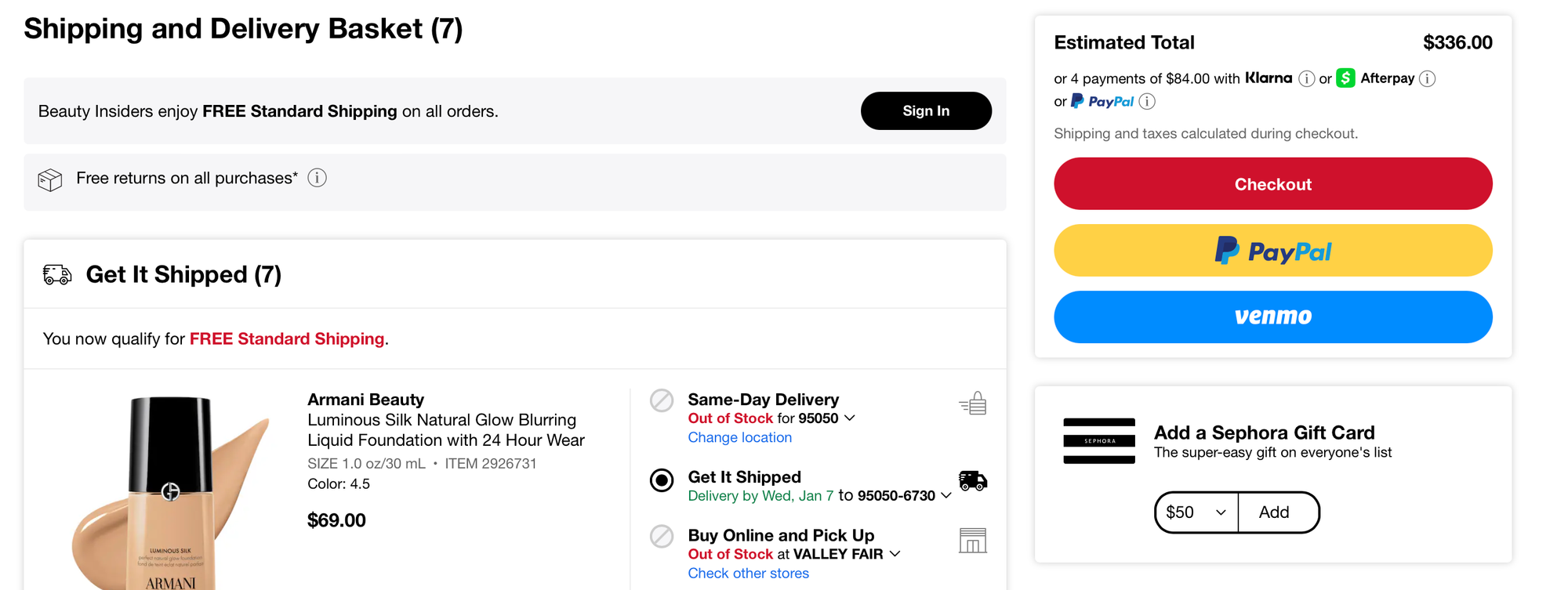Follow the Change location link
1568x590 pixels.
[x=739, y=438]
